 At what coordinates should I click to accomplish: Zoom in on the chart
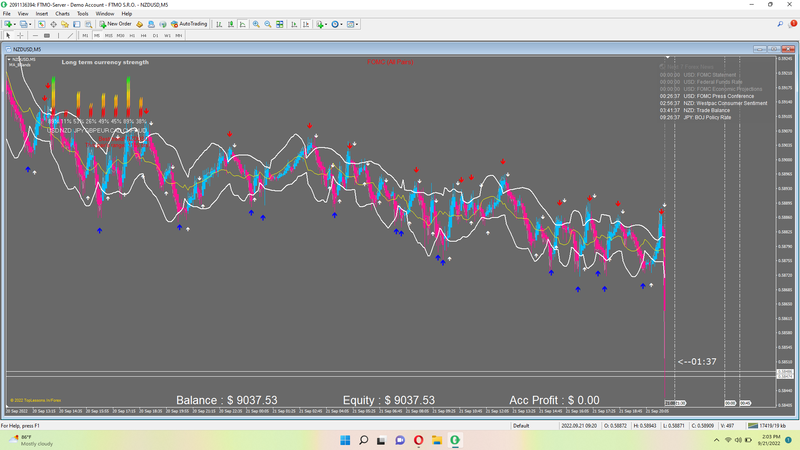point(255,23)
